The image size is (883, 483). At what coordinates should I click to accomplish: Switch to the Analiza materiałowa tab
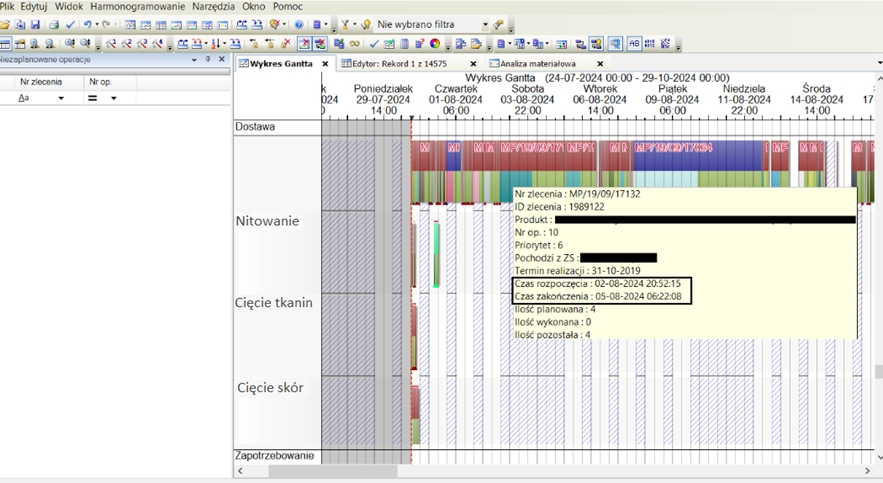[538, 64]
